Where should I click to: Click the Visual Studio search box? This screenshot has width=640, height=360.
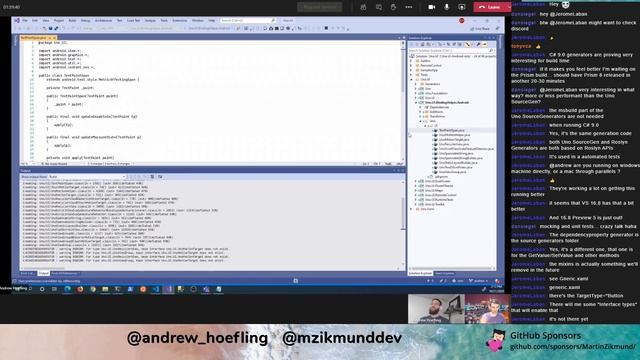click(248, 20)
